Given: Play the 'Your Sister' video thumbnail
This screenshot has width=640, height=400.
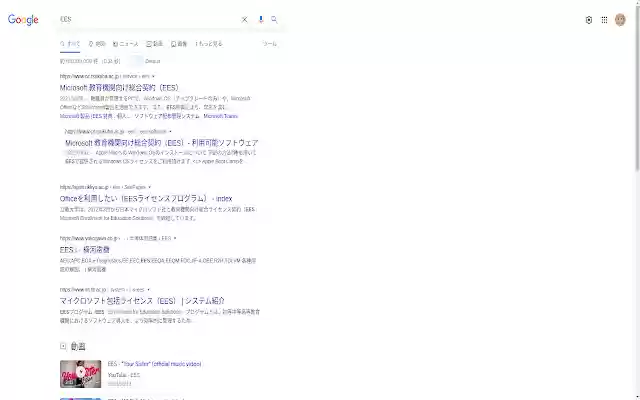Looking at the screenshot, I should click(80, 374).
